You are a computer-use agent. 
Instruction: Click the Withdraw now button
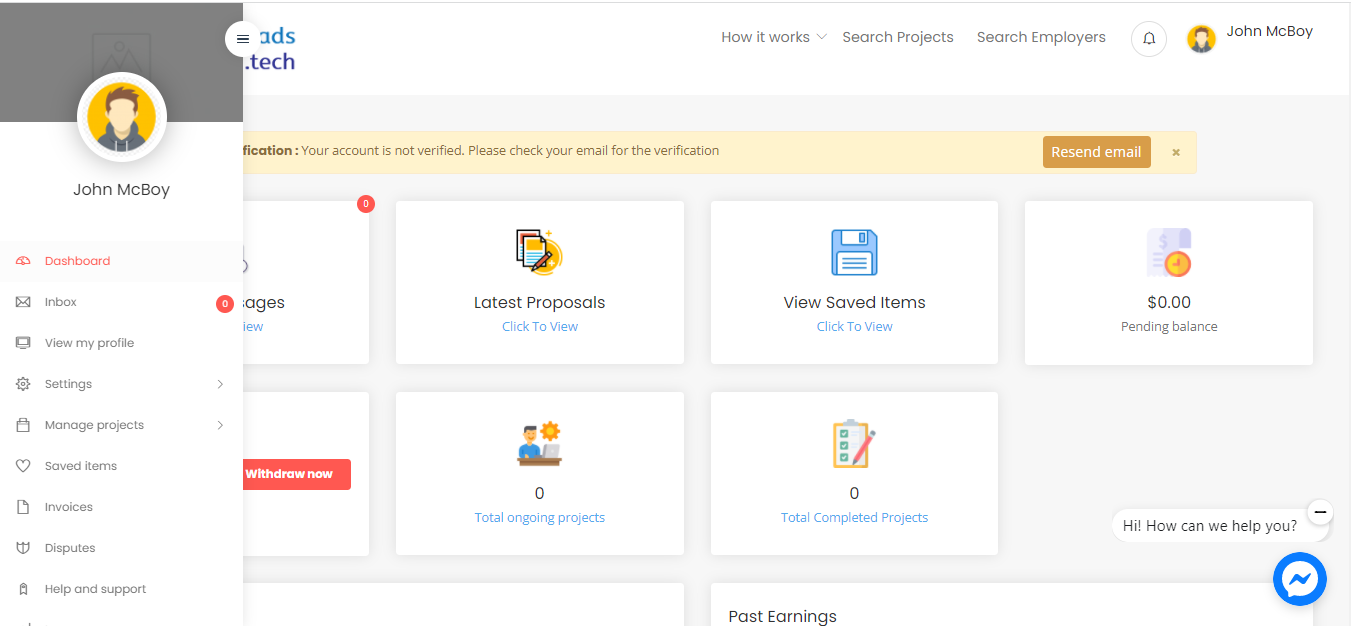click(x=296, y=474)
